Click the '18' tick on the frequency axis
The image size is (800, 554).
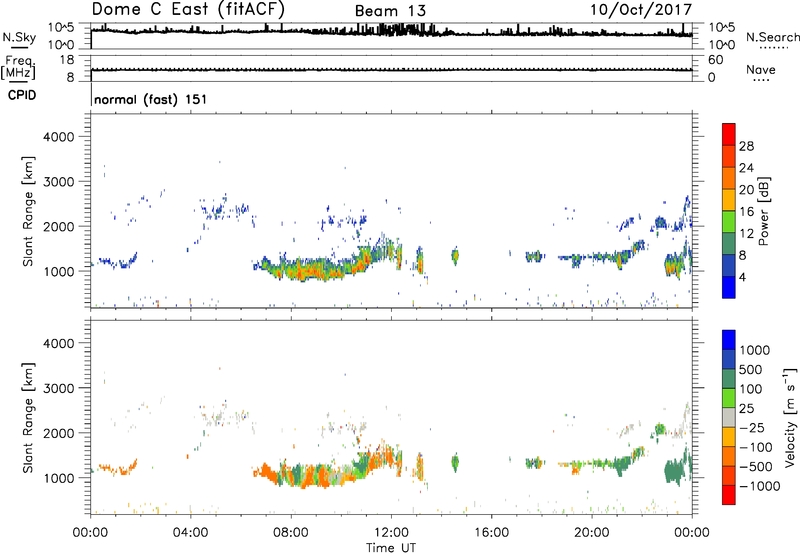click(67, 60)
